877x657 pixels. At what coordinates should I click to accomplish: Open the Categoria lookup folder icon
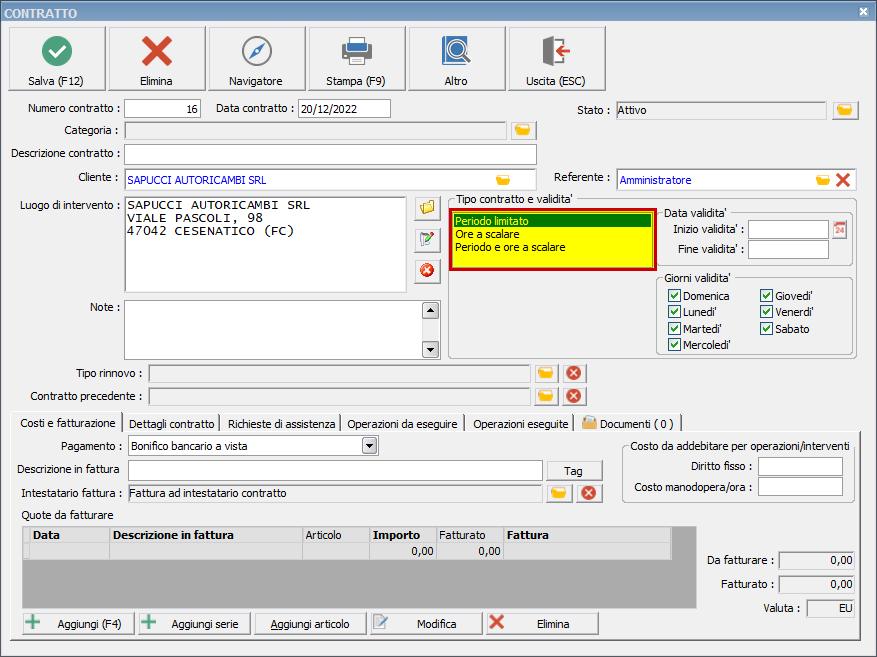click(523, 130)
